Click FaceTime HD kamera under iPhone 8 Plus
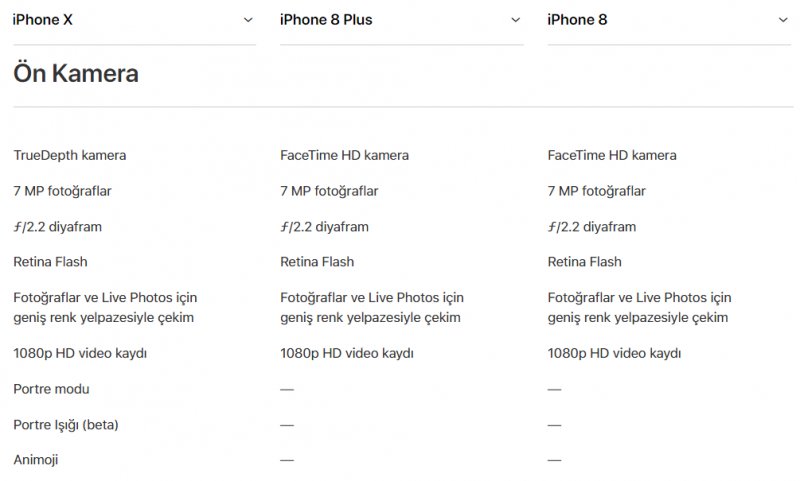The image size is (800, 481). point(344,155)
